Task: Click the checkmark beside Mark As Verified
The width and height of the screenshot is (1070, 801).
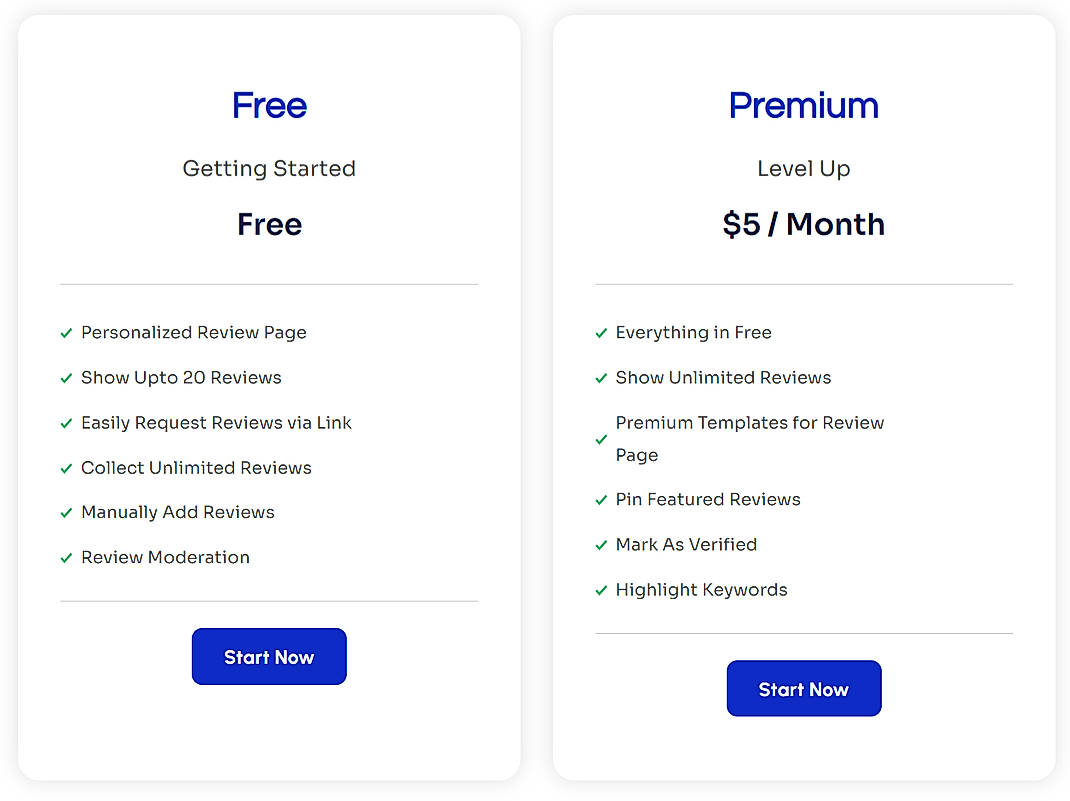Action: pos(601,545)
